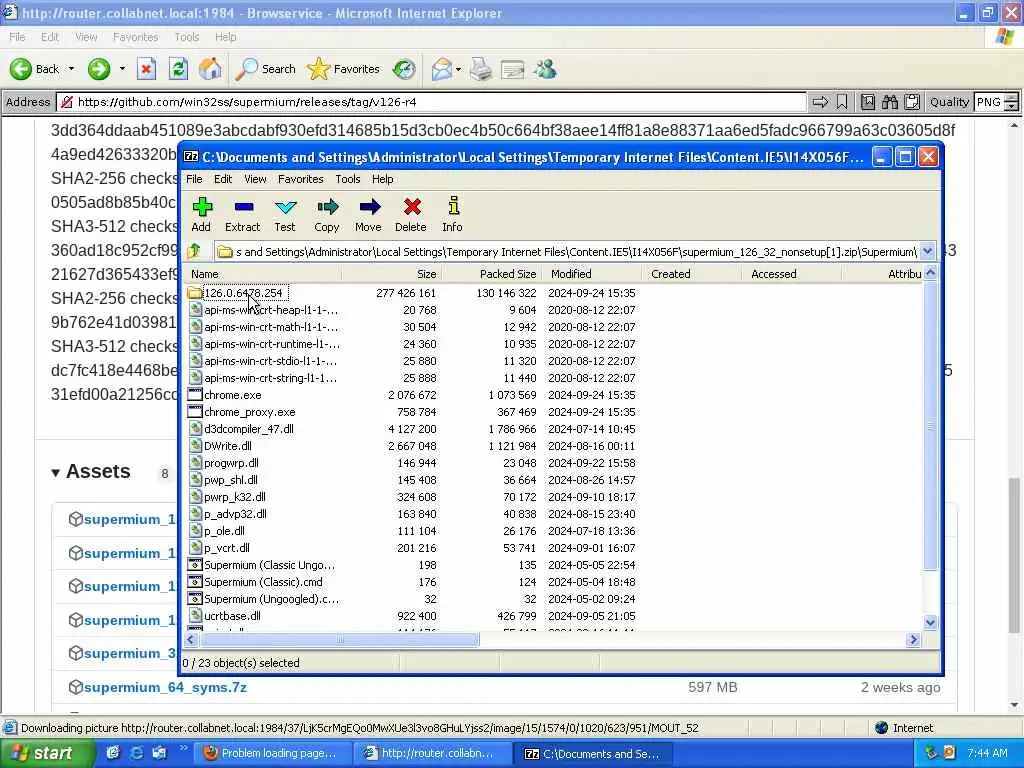This screenshot has height=768, width=1024.
Task: Open the 7-Zip Tools menu
Action: (348, 179)
